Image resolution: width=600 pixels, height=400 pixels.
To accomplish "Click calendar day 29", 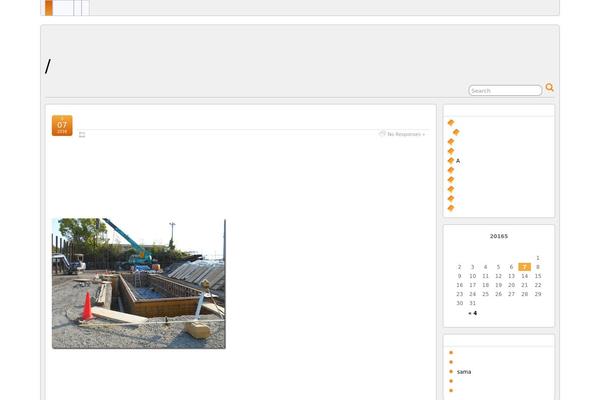I will click(x=538, y=294).
